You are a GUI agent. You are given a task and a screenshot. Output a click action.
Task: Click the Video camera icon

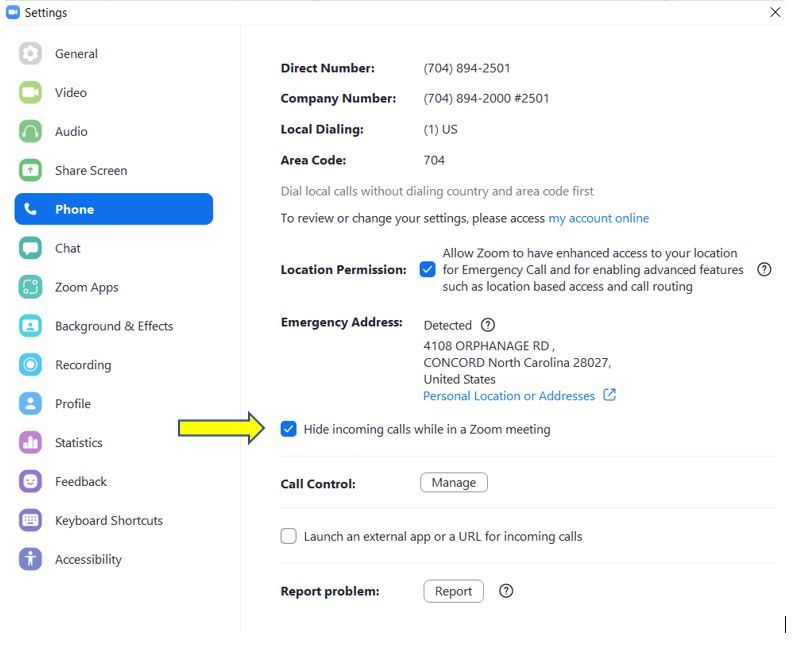coord(30,92)
